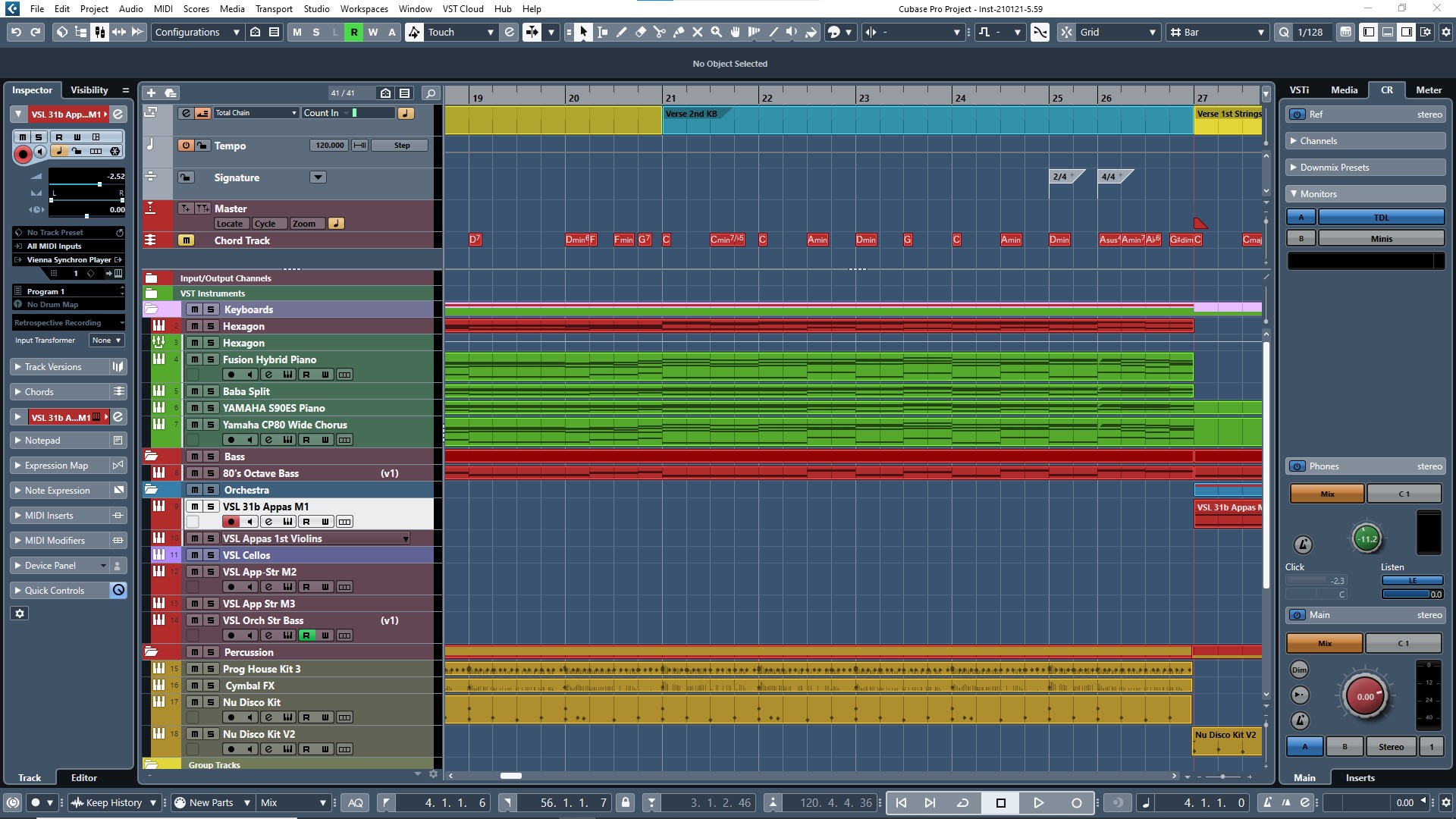Select the Split (scissors) tool
Screen dimensions: 1456x819
coord(660,32)
